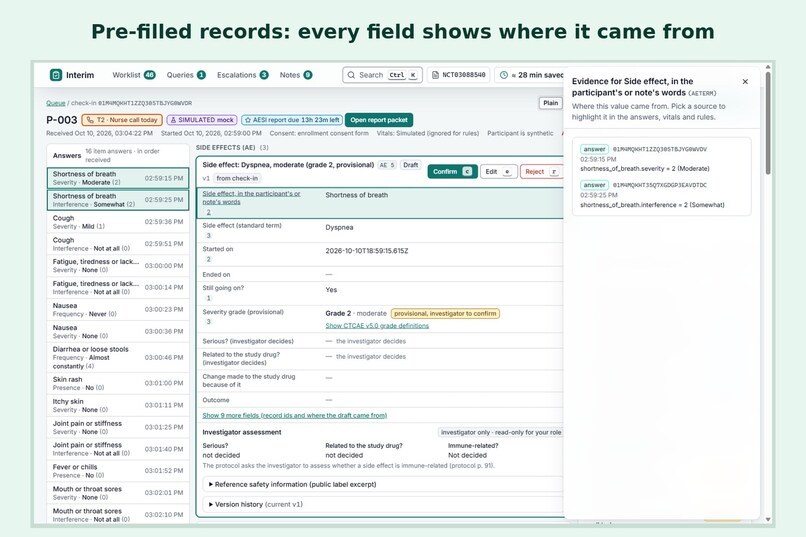This screenshot has width=806, height=537.
Task: Click the search magnifier icon
Action: click(351, 75)
